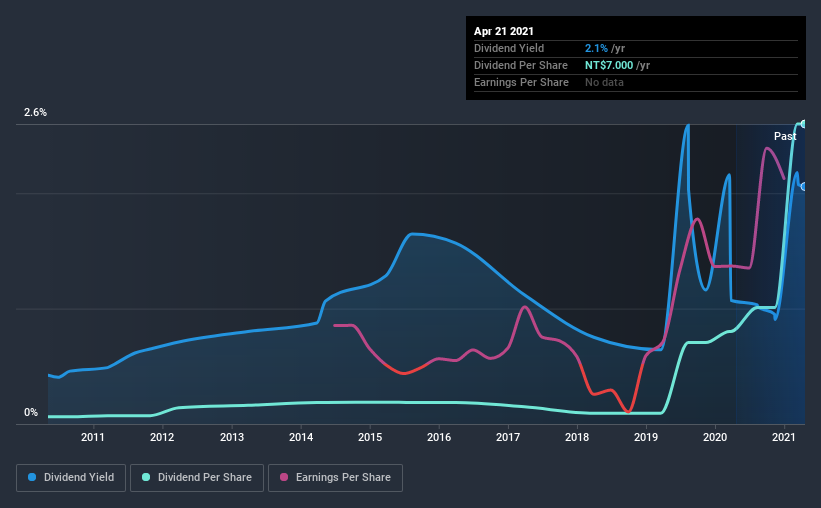Click the 2.1% dividend yield value

596,48
